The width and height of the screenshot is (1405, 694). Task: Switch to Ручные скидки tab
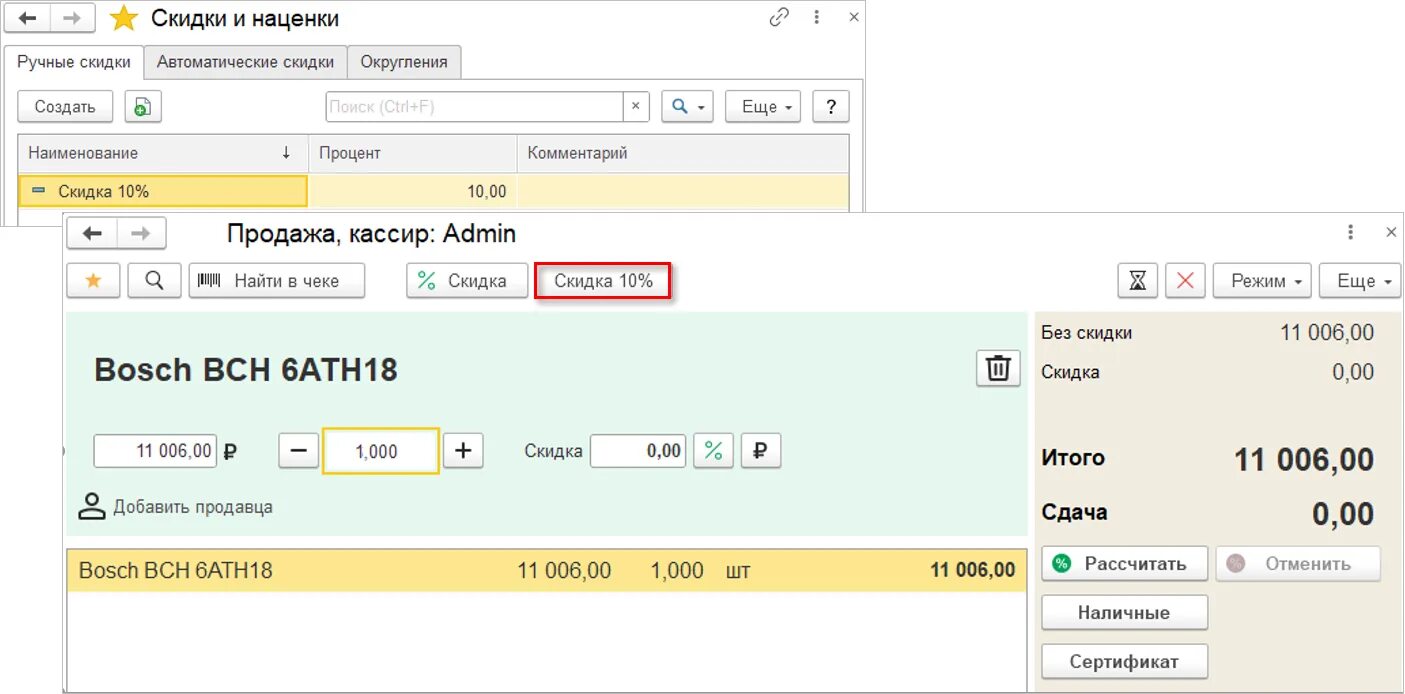tap(74, 62)
